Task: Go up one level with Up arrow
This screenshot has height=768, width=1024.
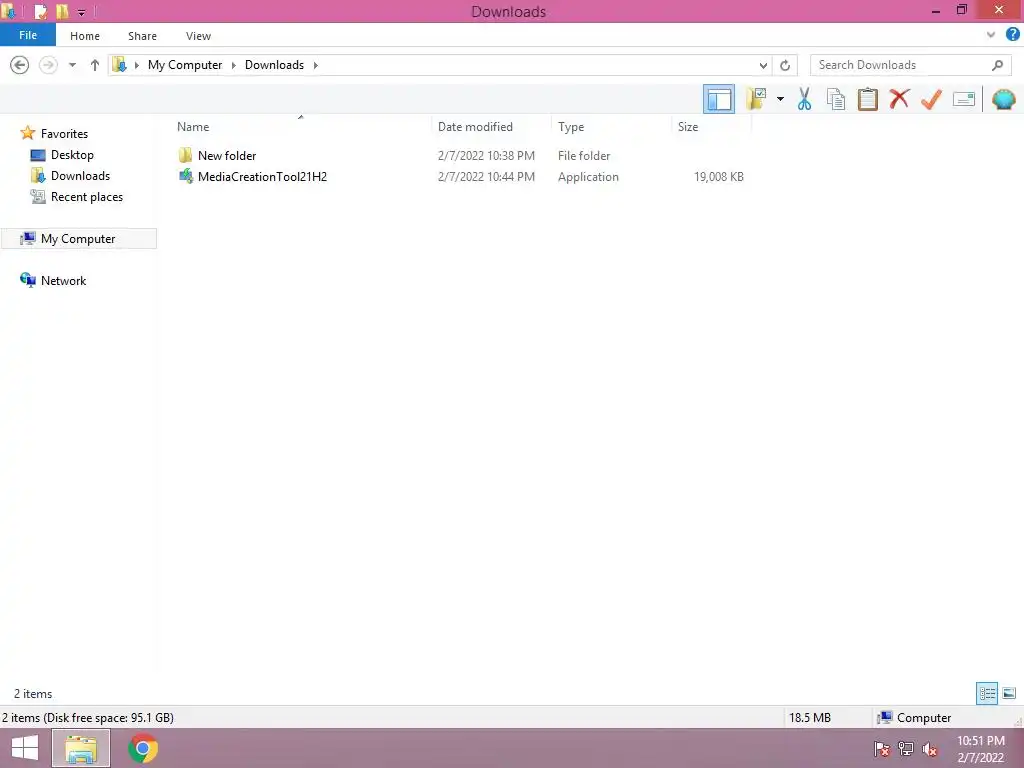Action: (95, 65)
